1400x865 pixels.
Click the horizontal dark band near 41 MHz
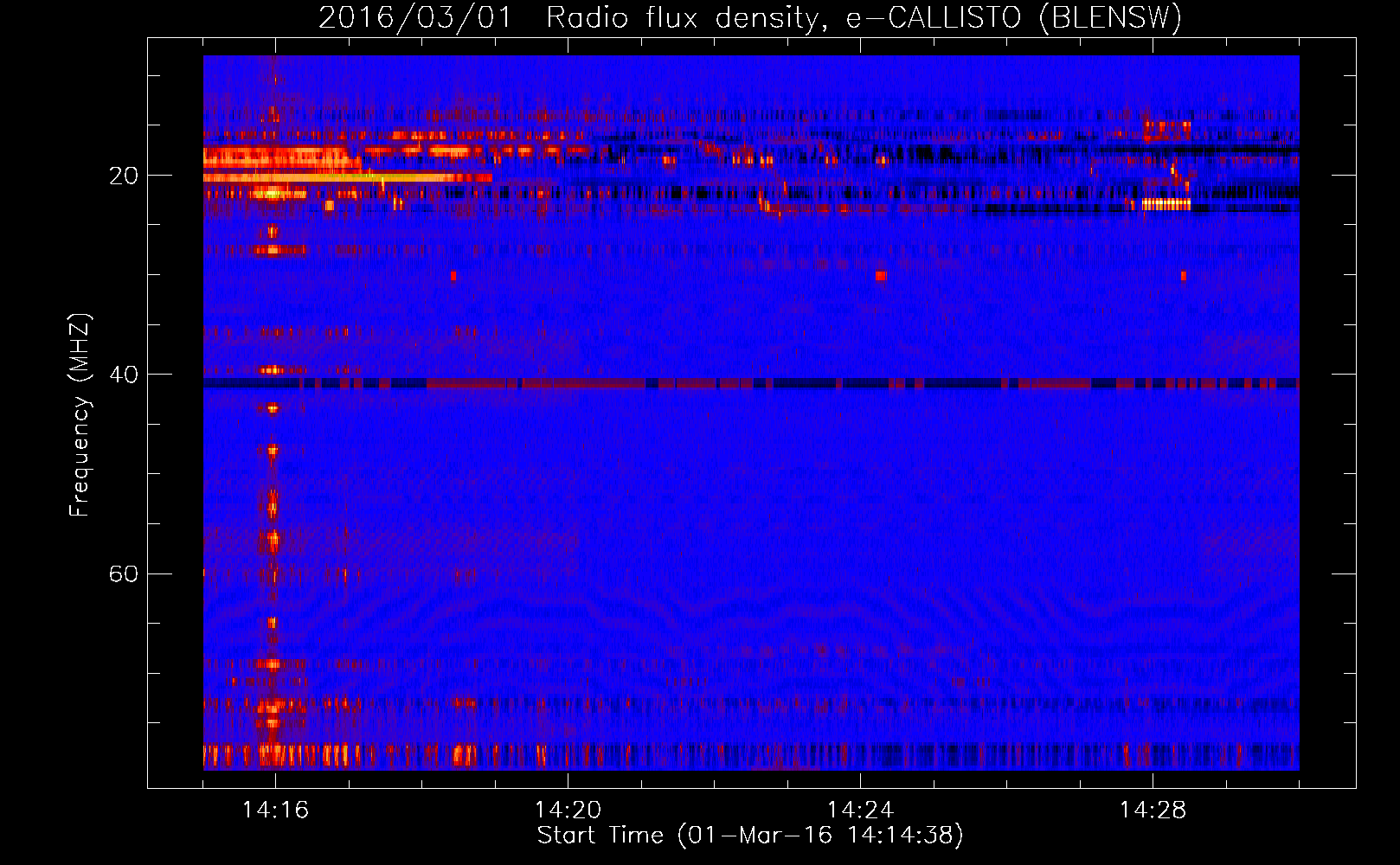tap(751, 383)
